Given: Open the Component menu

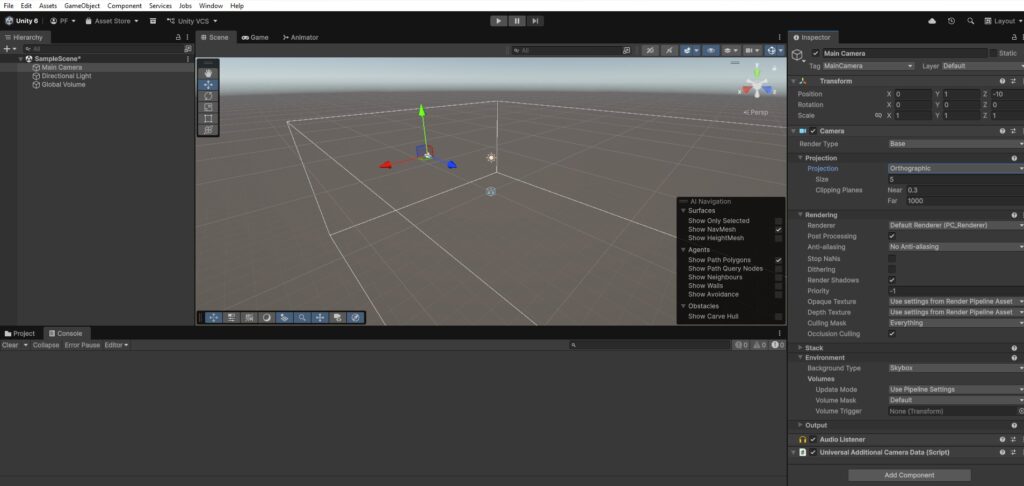Looking at the screenshot, I should (124, 5).
